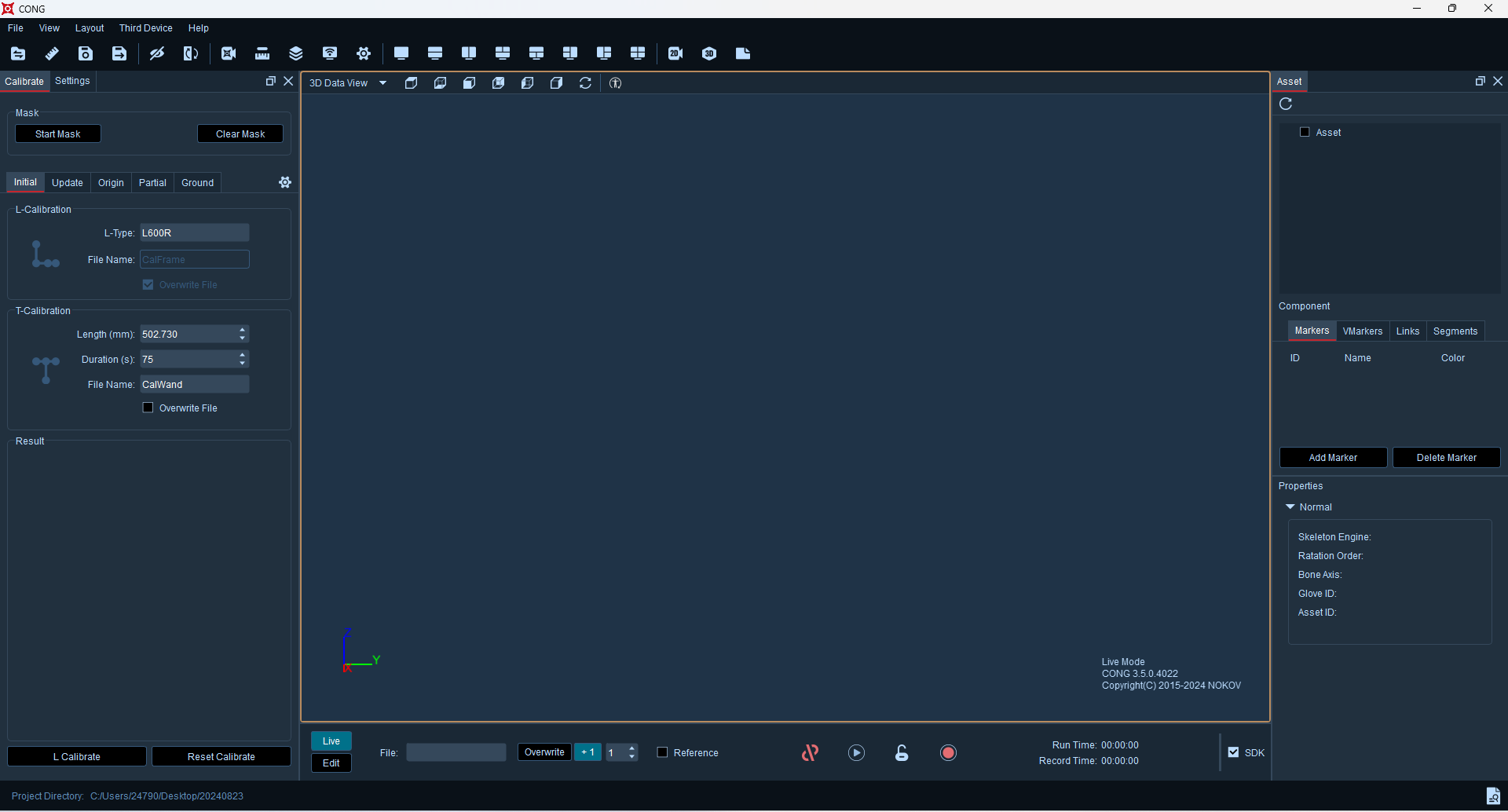Switch to the Ground calibration tab

tap(197, 182)
